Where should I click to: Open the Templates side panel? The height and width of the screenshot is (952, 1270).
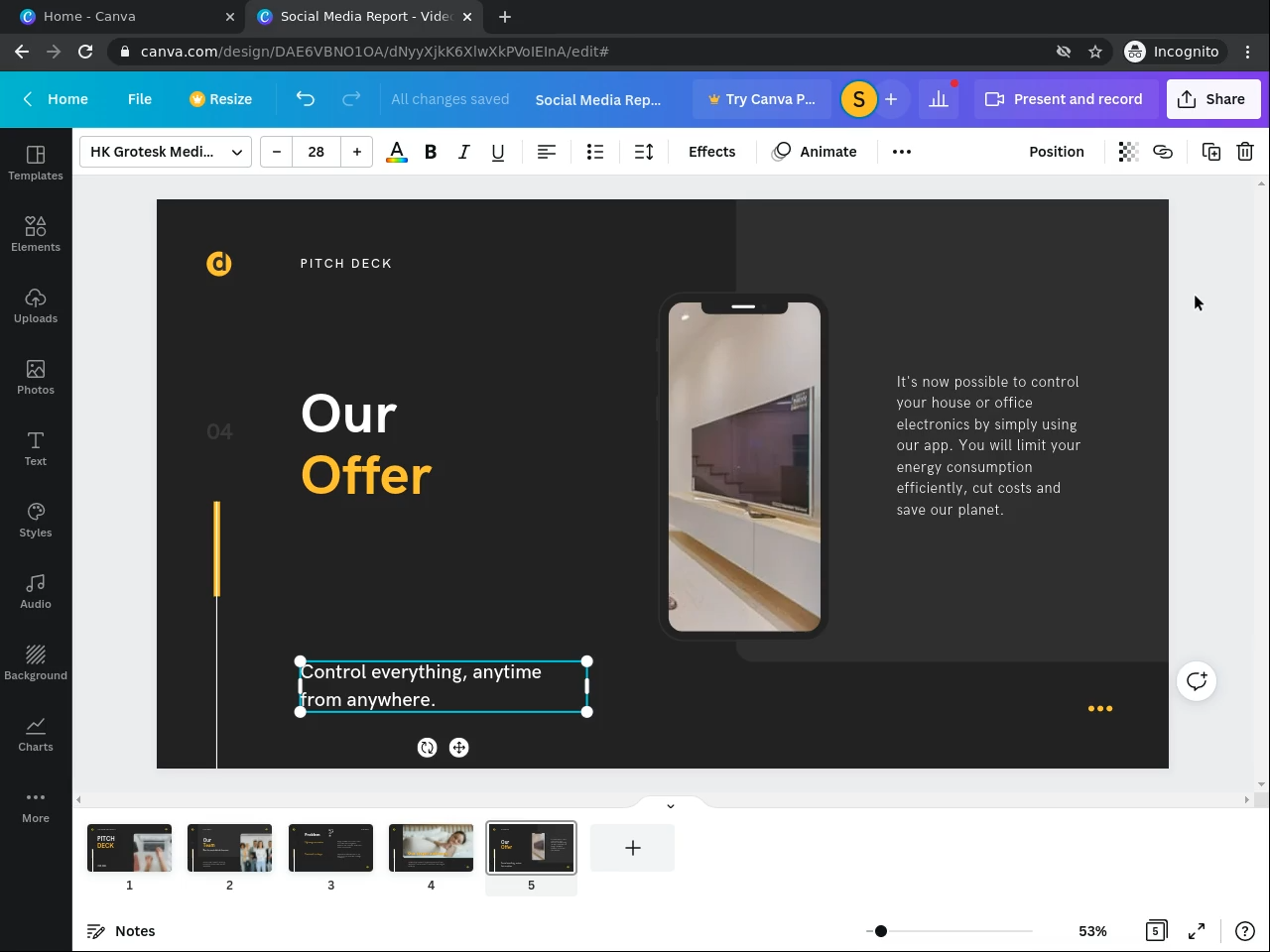coord(36,163)
